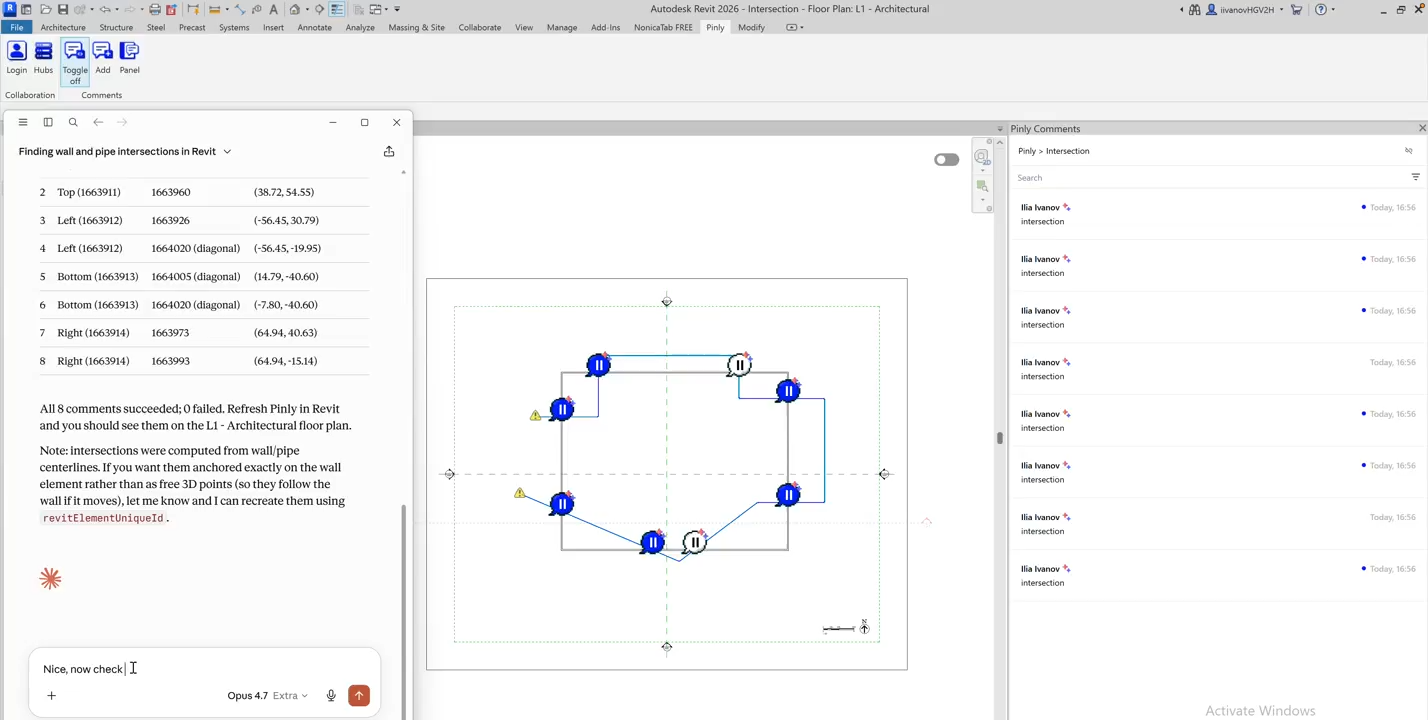Open the Undo history dropdown arrow
The width and height of the screenshot is (1428, 720).
[115, 10]
